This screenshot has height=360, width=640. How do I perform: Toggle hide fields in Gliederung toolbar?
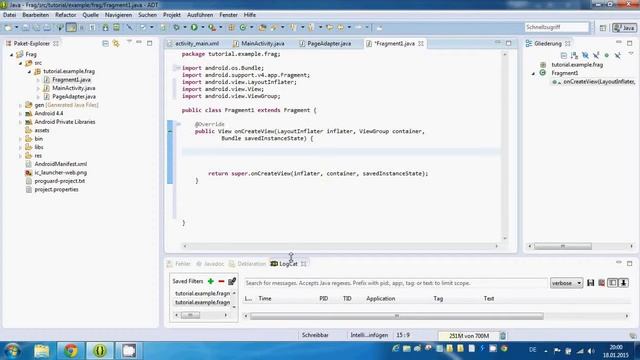[x=585, y=55]
